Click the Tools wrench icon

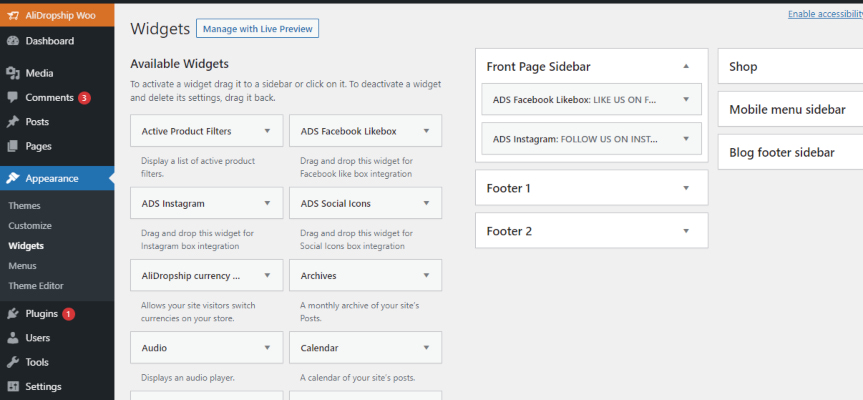[13, 362]
